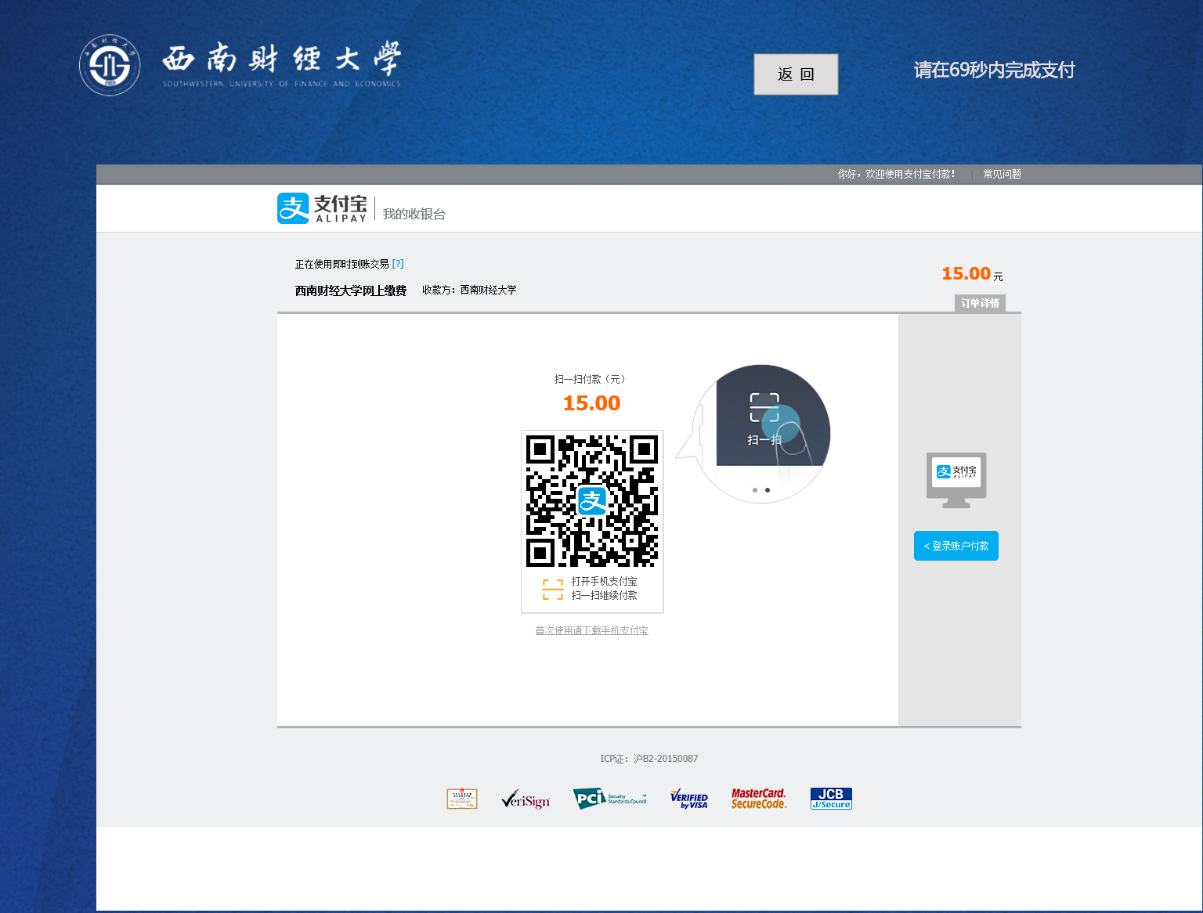This screenshot has height=913, width=1203.
Task: Click the Alipay QR code
Action: 592,500
